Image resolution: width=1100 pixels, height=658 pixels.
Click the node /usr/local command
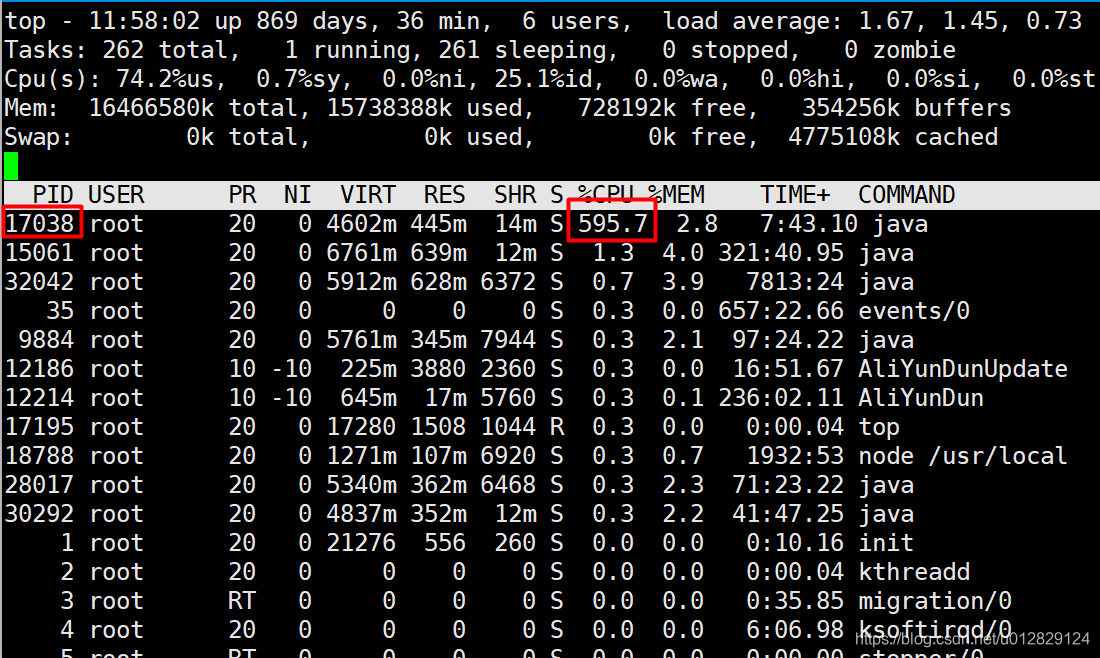click(962, 455)
